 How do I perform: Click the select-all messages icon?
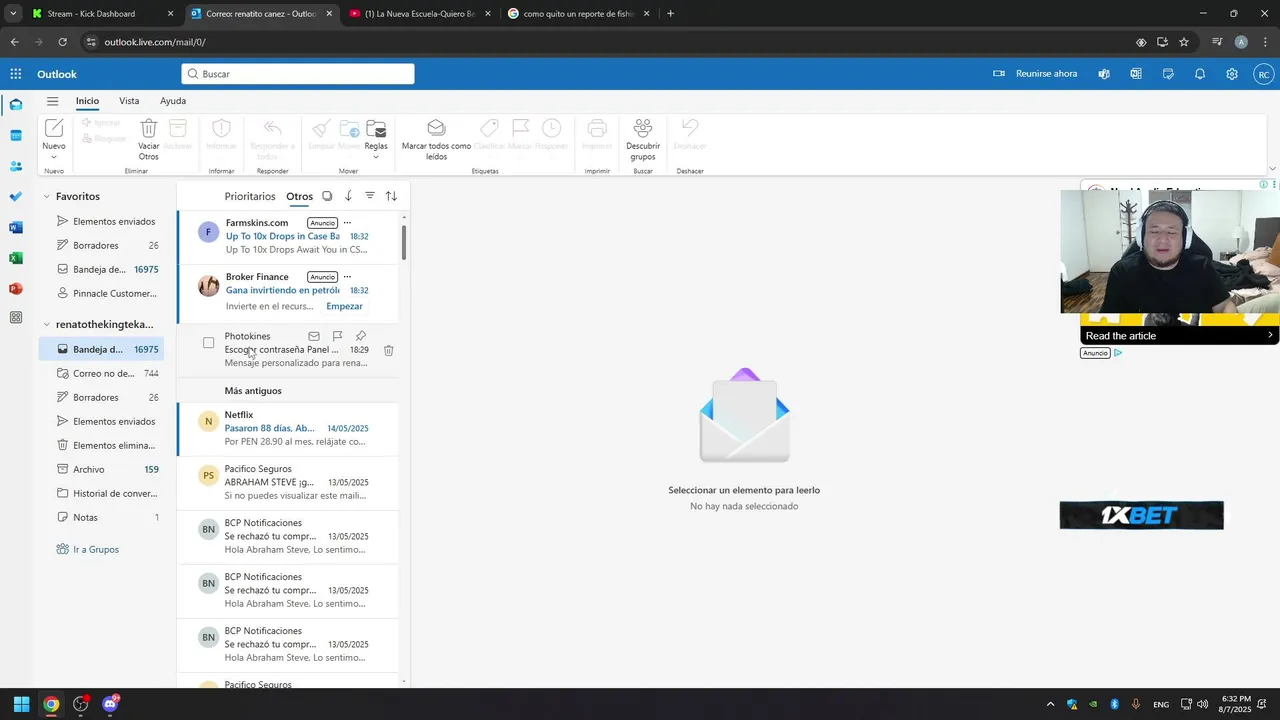pos(327,196)
